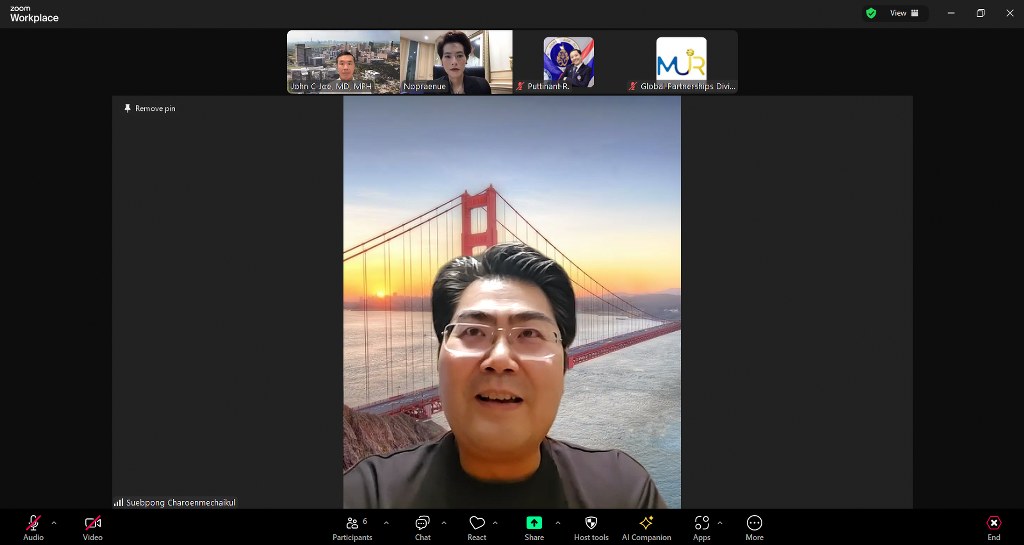This screenshot has height=545, width=1024.
Task: Open the More options menu
Action: tap(754, 527)
